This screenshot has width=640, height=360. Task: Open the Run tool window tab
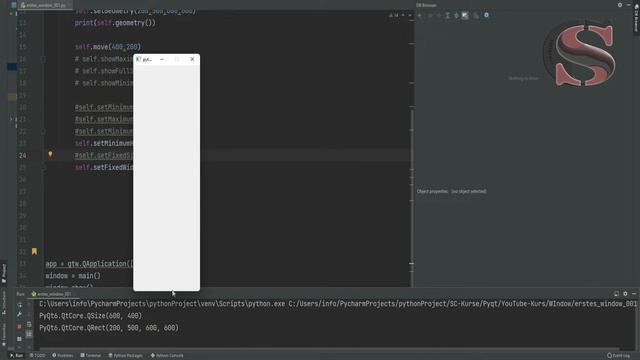point(17,356)
